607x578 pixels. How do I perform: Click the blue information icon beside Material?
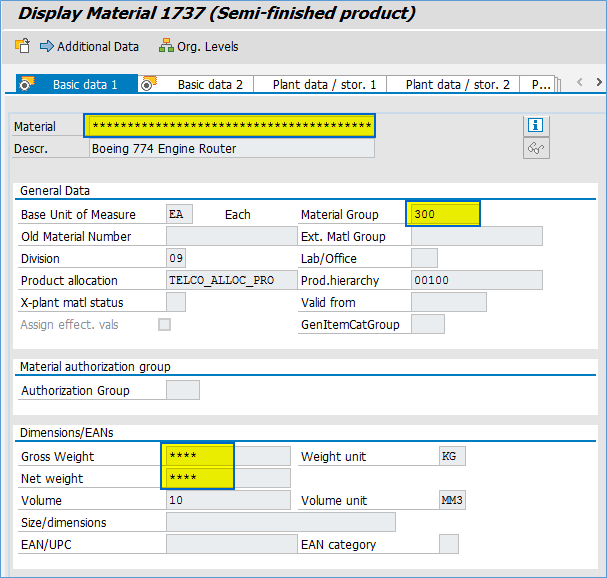tap(536, 125)
